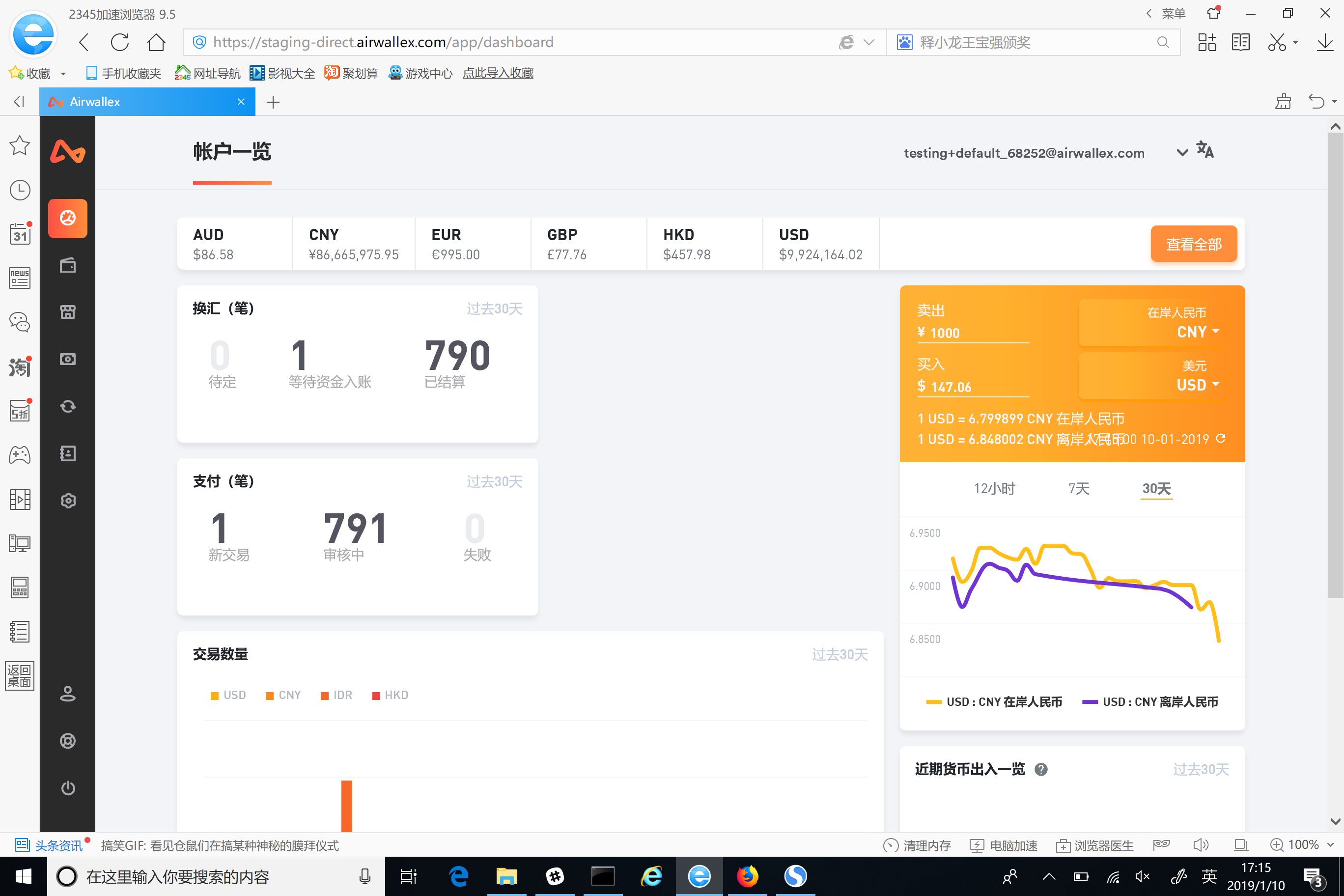Click the help question mark icon
The image size is (1344, 896).
coord(1040,769)
